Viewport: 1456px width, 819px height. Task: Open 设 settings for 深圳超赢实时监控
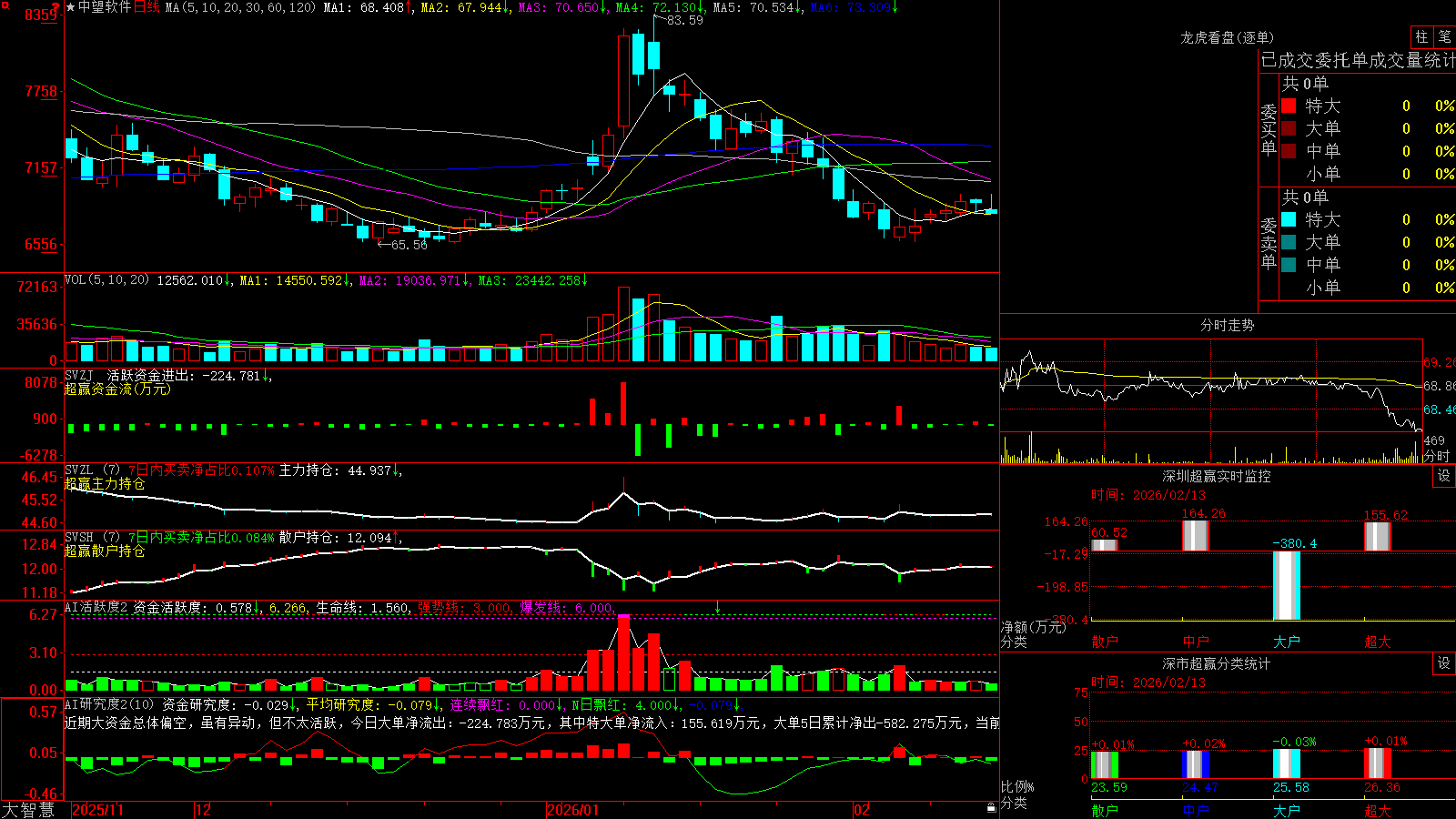[x=1444, y=476]
